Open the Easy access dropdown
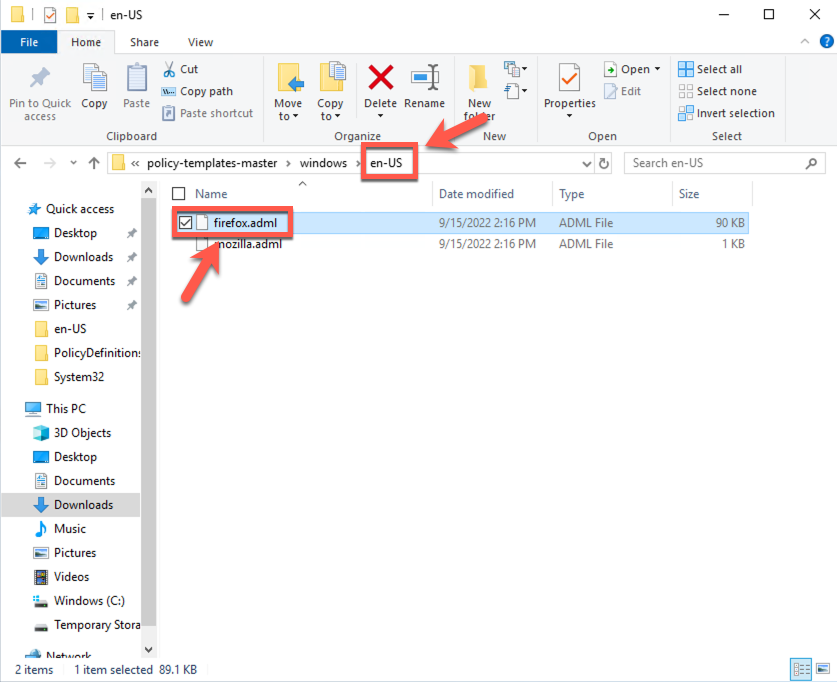Screen dimensions: 837x682 tap(515, 91)
